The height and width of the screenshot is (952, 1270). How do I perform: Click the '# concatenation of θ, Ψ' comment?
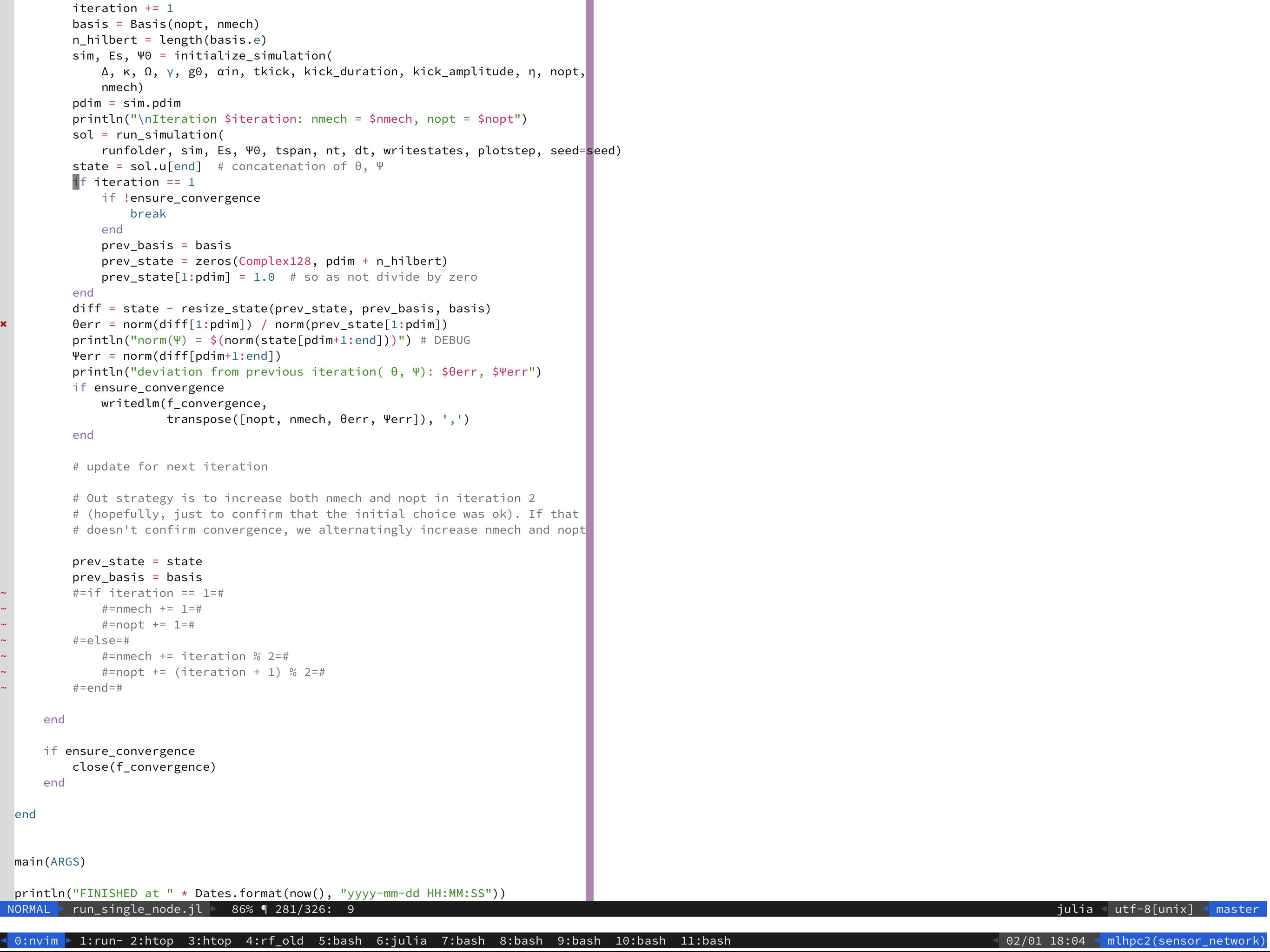click(300, 166)
